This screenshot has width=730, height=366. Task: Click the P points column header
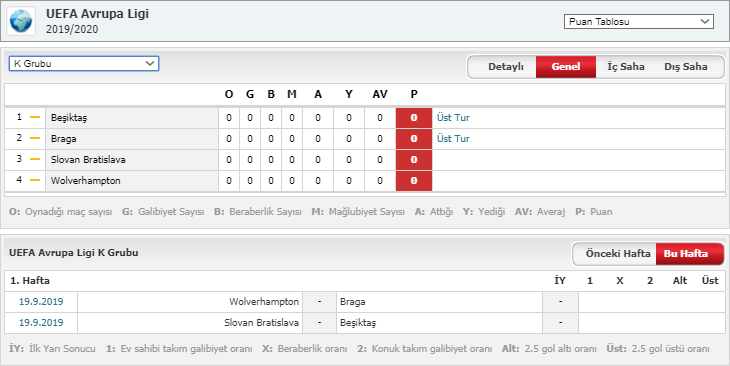414,95
